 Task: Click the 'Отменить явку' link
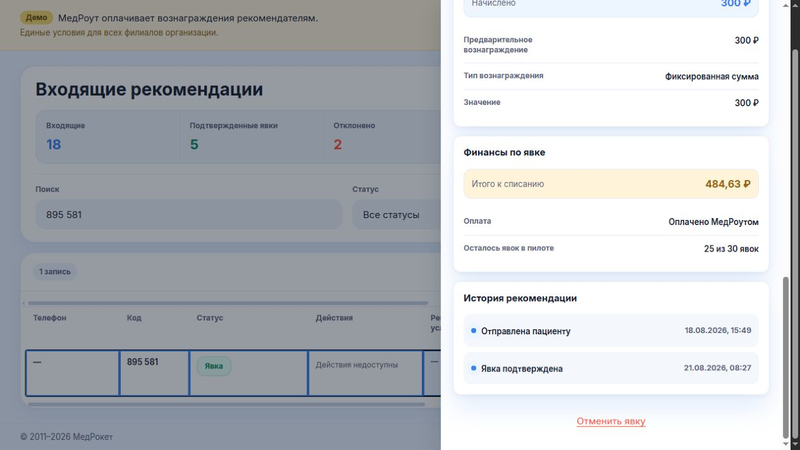pos(611,421)
